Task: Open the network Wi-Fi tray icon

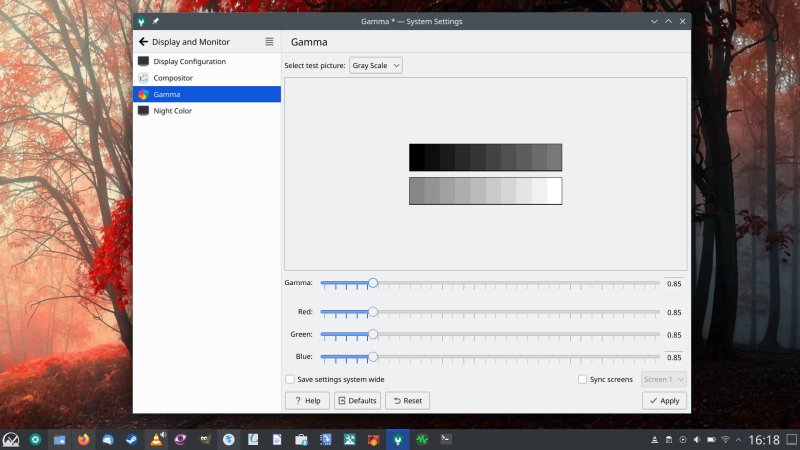Action: pyautogui.click(x=725, y=440)
